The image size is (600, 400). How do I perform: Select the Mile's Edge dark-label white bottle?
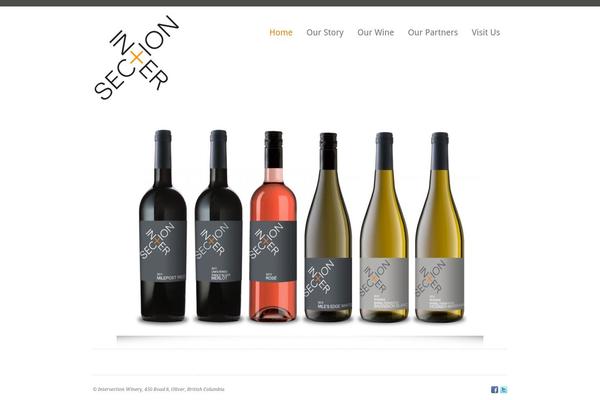(x=328, y=227)
